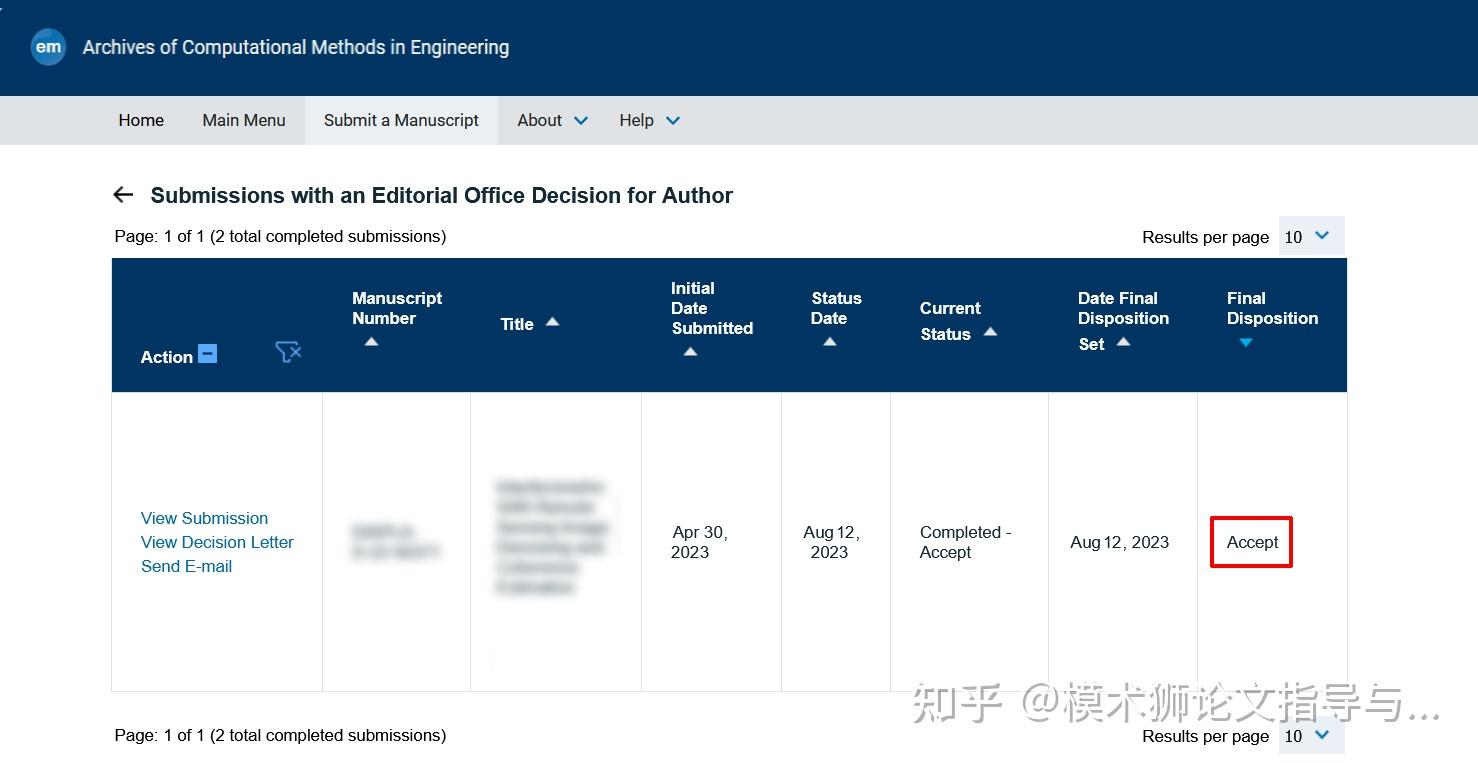Sort by Manuscript Number using its arrow
This screenshot has width=1478, height=763.
click(x=371, y=342)
